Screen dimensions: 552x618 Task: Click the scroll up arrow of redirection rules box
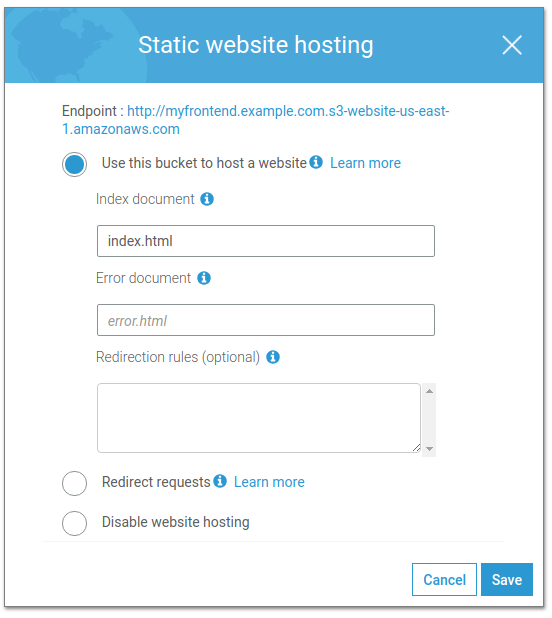point(429,391)
